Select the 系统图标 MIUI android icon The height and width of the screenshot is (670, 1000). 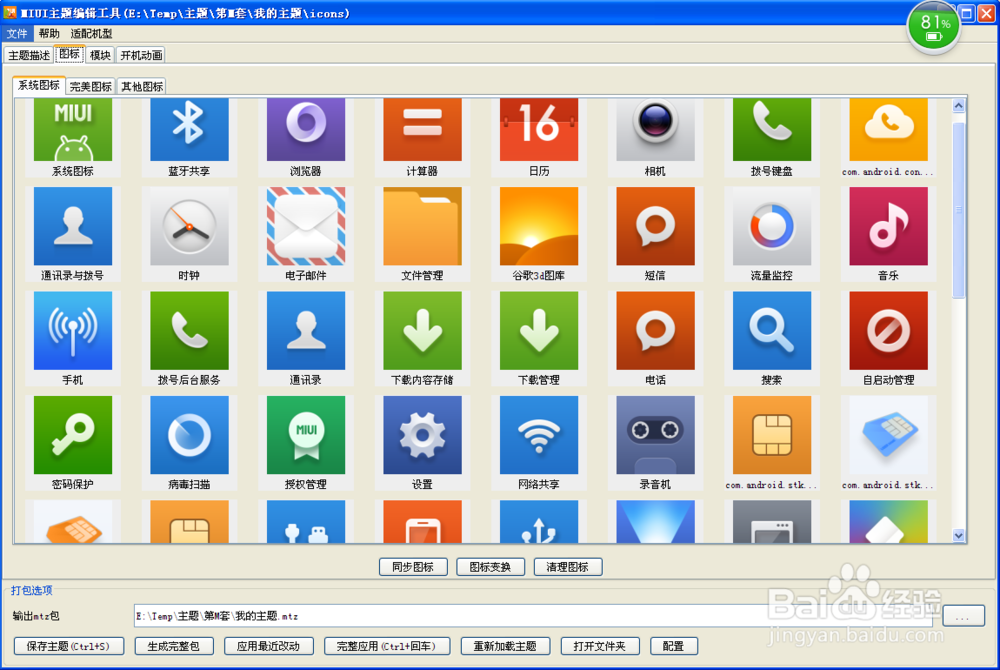(x=73, y=129)
